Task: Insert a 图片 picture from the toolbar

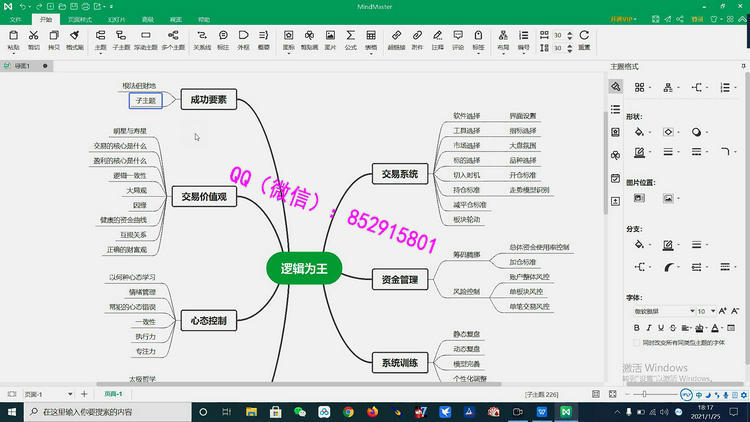Action: [x=330, y=39]
